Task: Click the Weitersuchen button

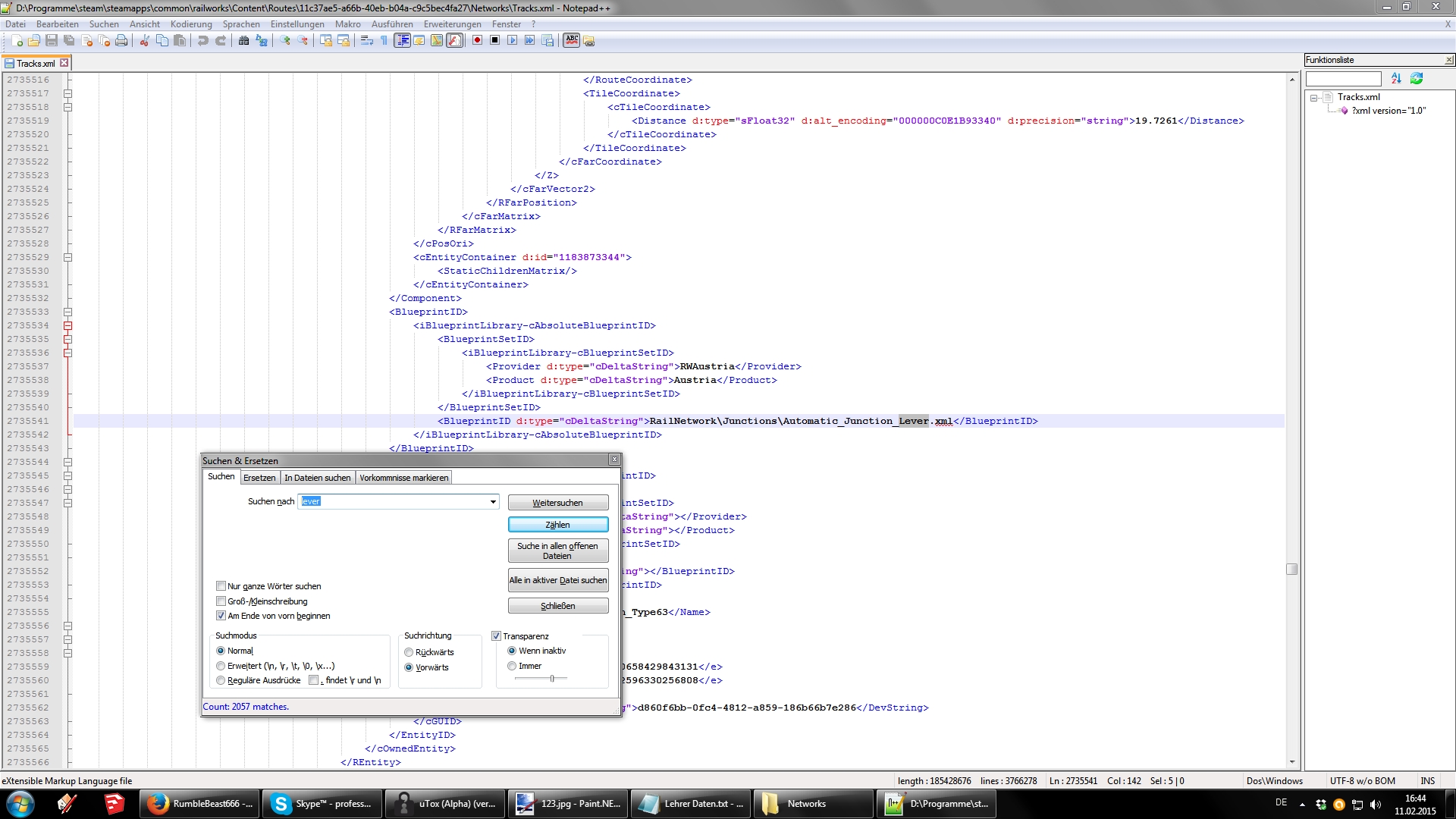Action: 557,503
